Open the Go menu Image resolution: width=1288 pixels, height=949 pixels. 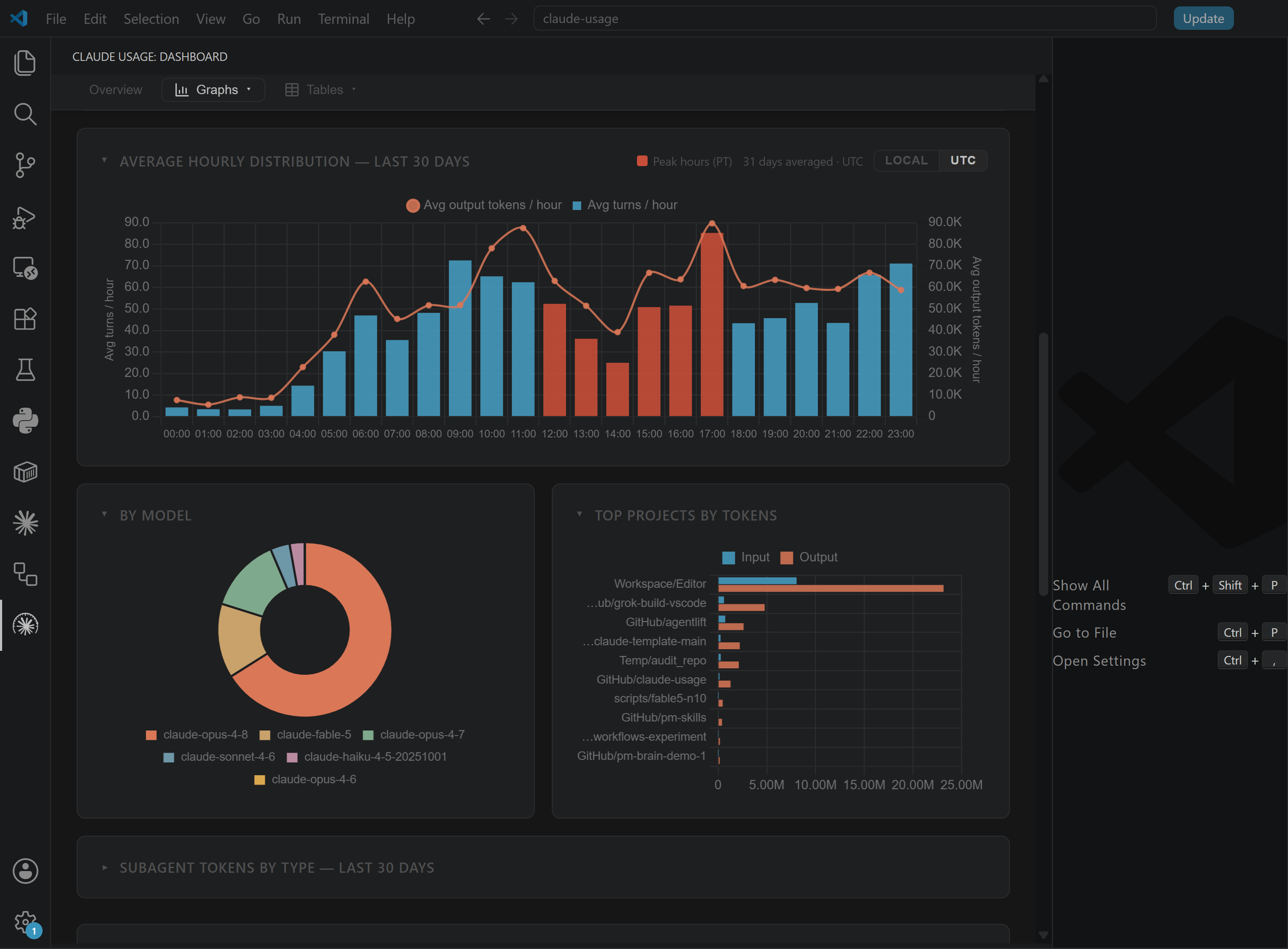251,19
